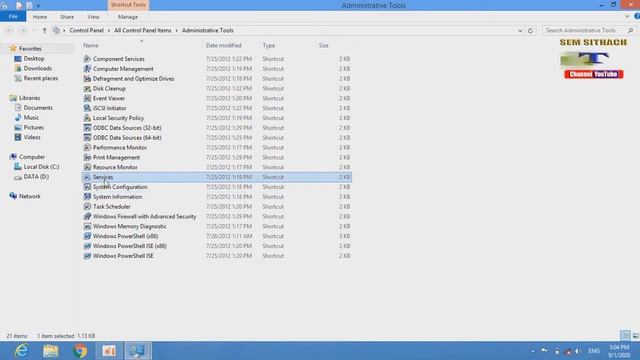Viewport: 640px width, 360px height.
Task: Select the System Configuration icon
Action: pyautogui.click(x=87, y=187)
